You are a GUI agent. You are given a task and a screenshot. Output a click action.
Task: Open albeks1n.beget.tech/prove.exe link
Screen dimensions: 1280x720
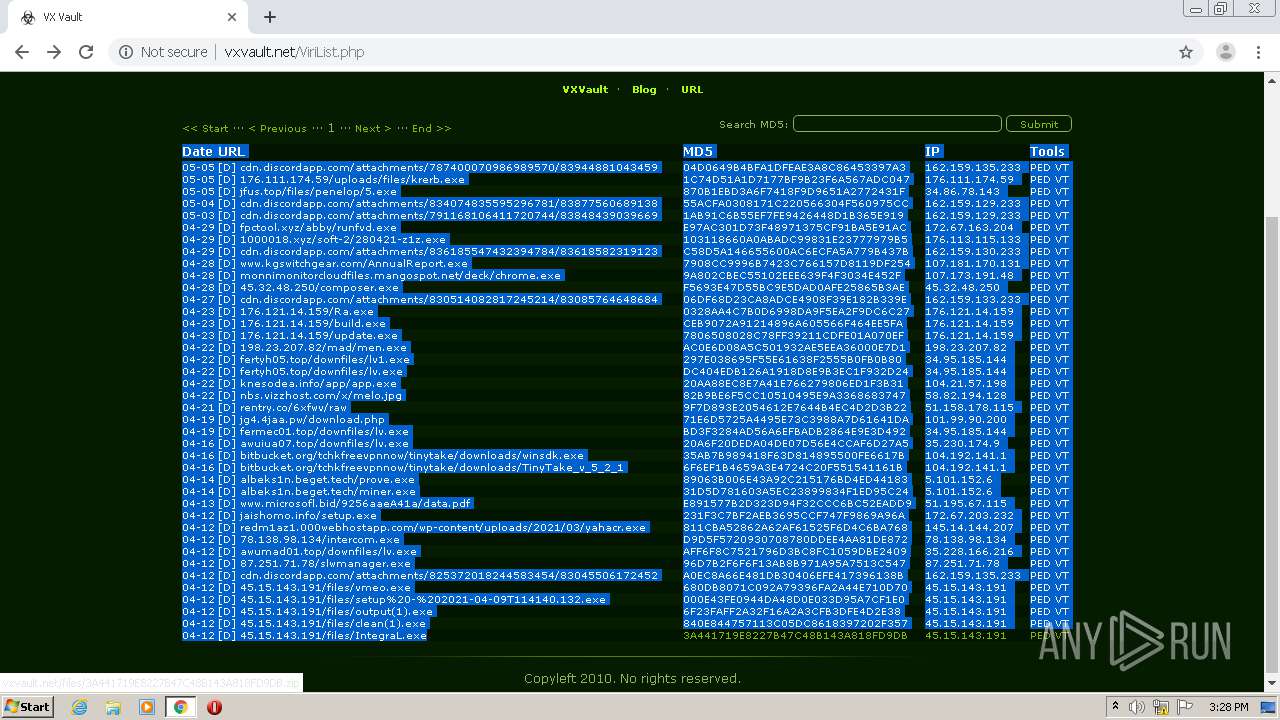pos(327,479)
